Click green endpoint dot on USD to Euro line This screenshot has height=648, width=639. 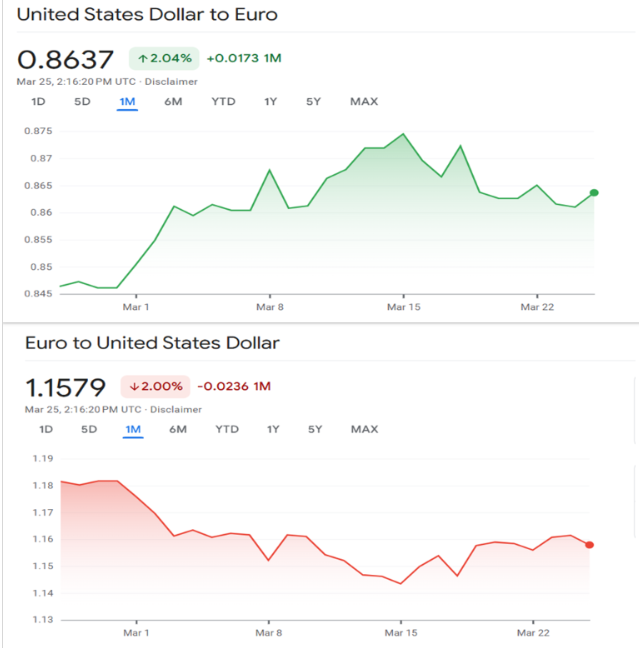[x=594, y=193]
